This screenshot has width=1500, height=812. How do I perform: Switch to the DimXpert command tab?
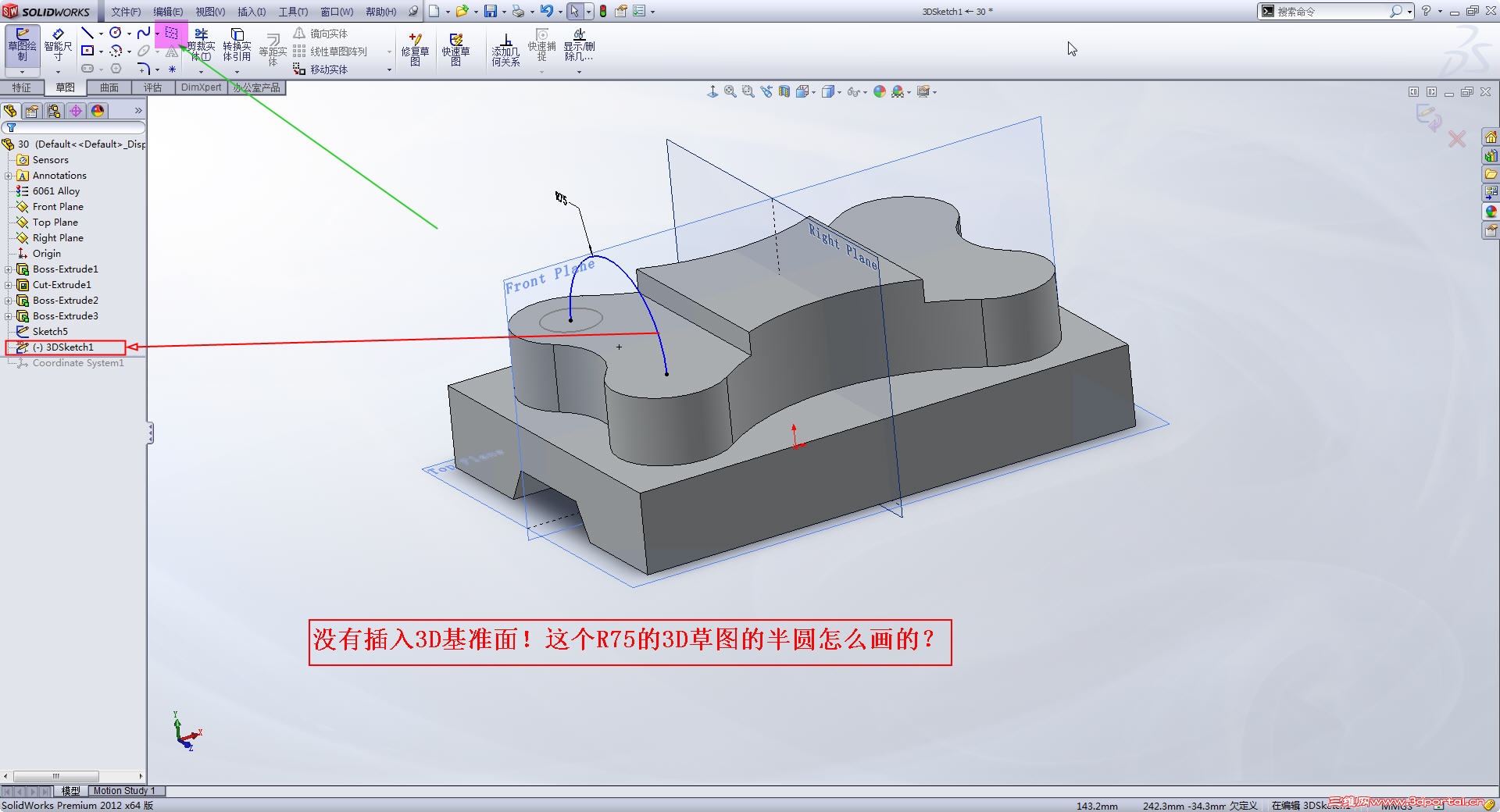(x=202, y=87)
